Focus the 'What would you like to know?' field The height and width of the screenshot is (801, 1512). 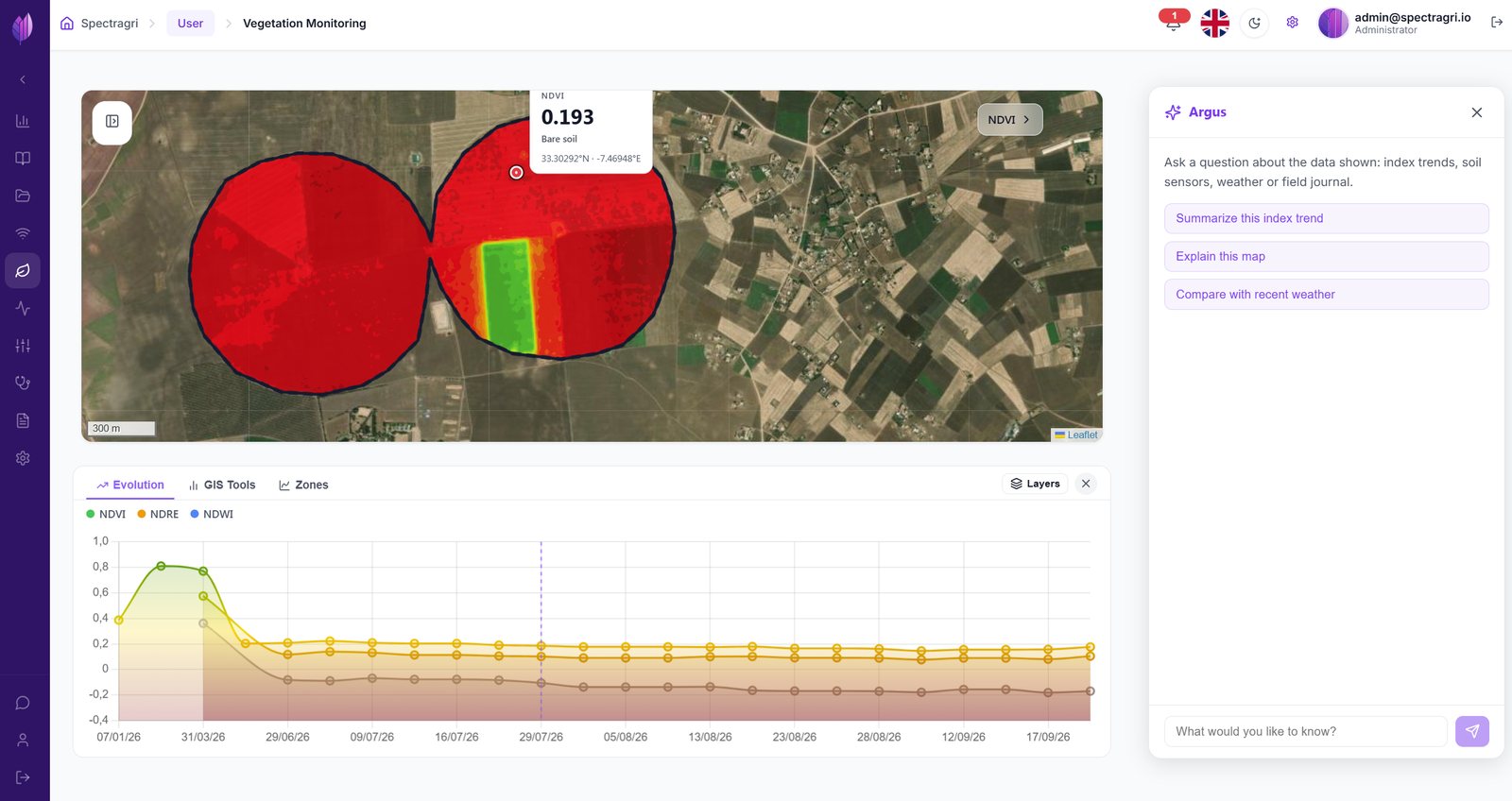1306,731
